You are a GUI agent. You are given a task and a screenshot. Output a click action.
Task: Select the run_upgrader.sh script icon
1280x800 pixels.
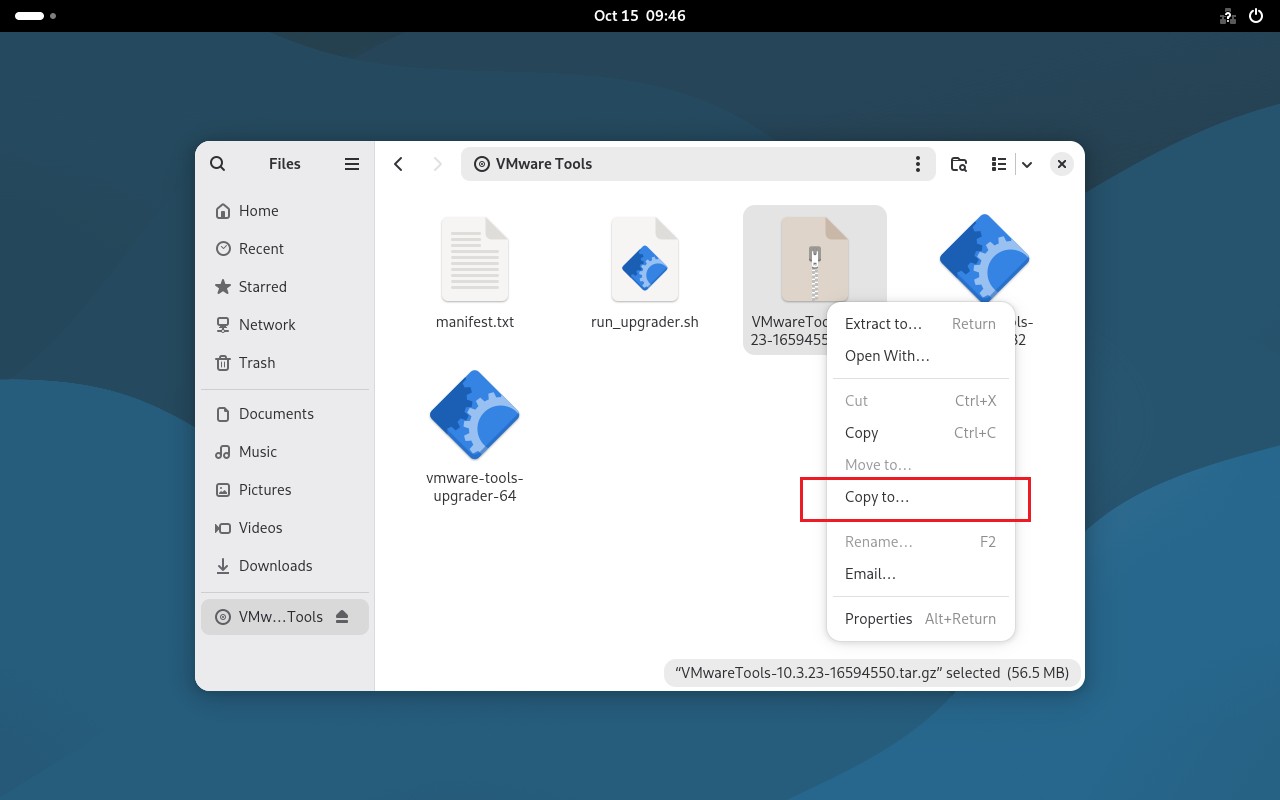tap(645, 260)
